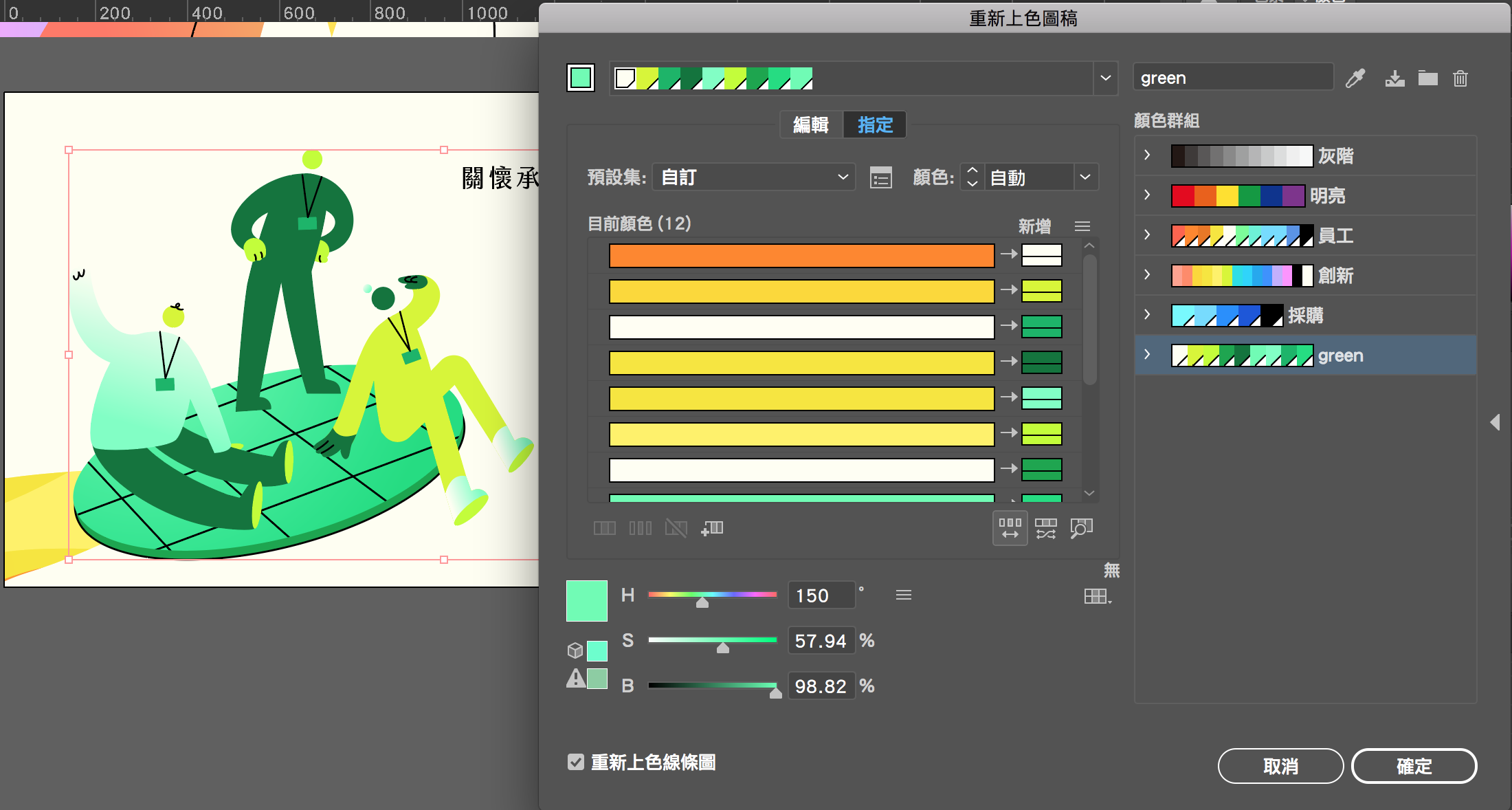This screenshot has width=1512, height=810.
Task: Collapse the color groups side panel arrow
Action: click(x=1495, y=422)
